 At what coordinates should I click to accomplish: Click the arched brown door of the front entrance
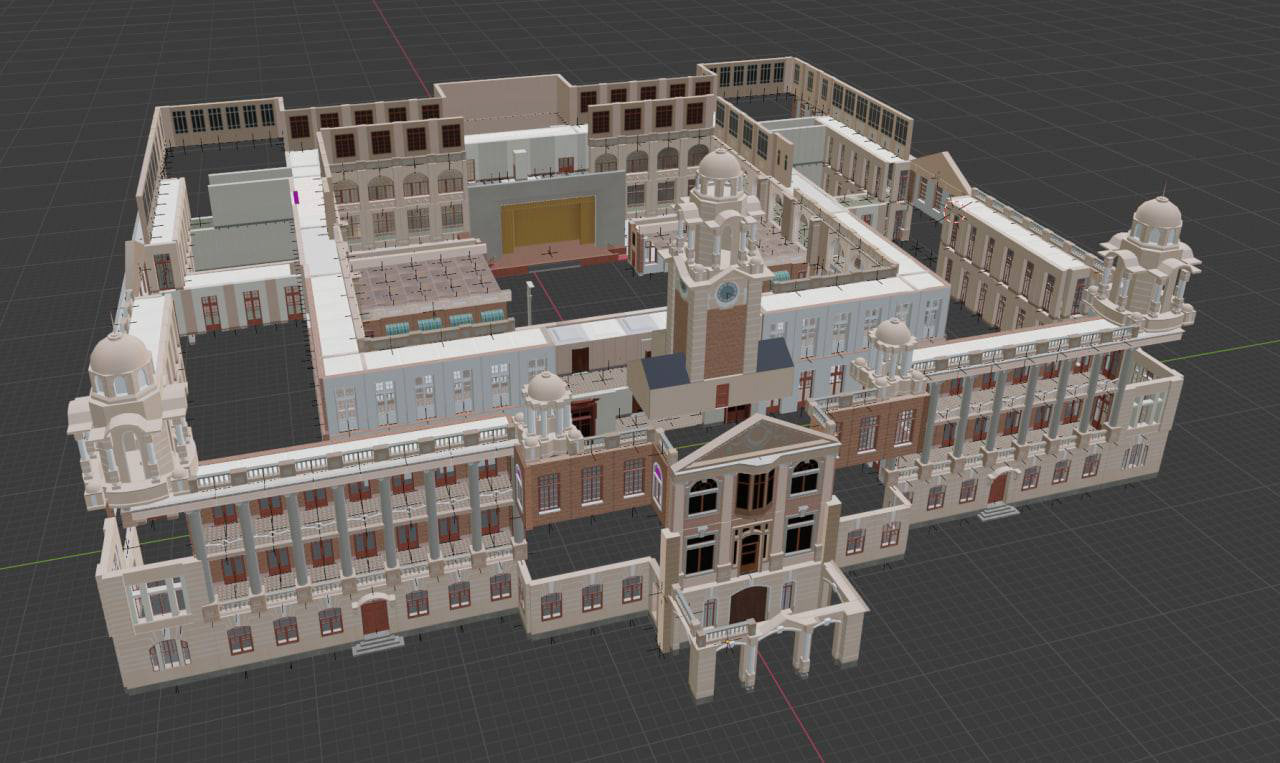(x=748, y=604)
